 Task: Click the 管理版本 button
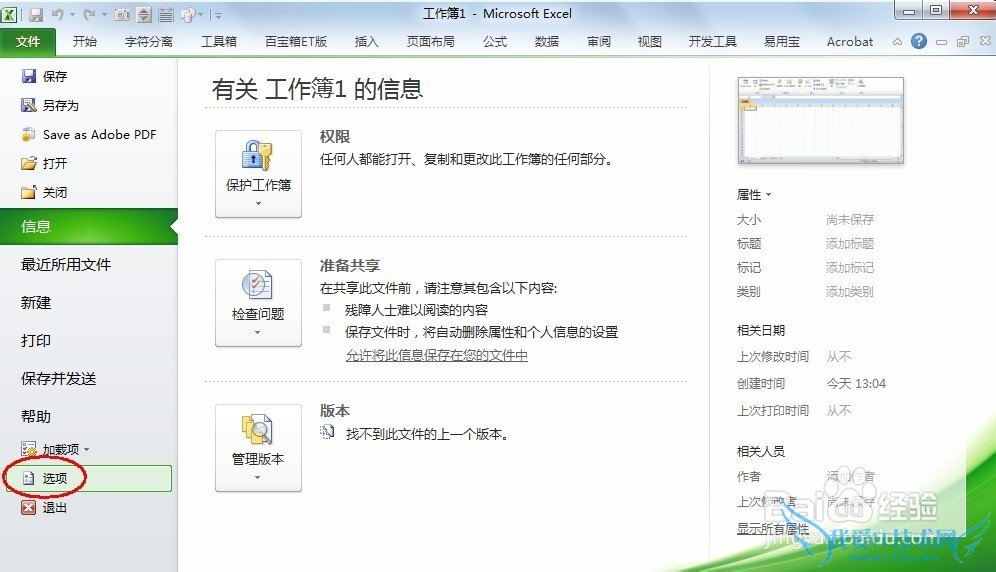[259, 448]
